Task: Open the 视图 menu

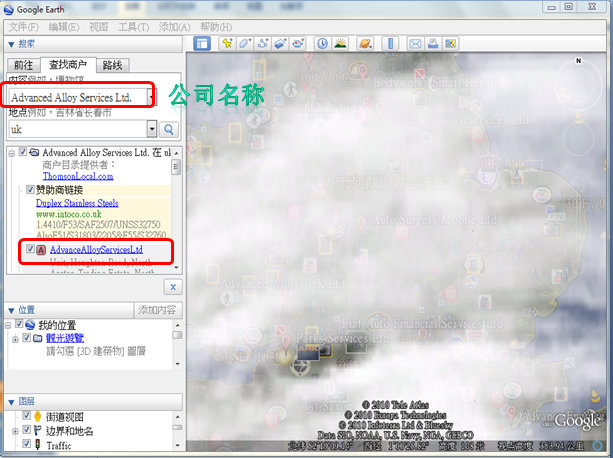Action: 99,27
